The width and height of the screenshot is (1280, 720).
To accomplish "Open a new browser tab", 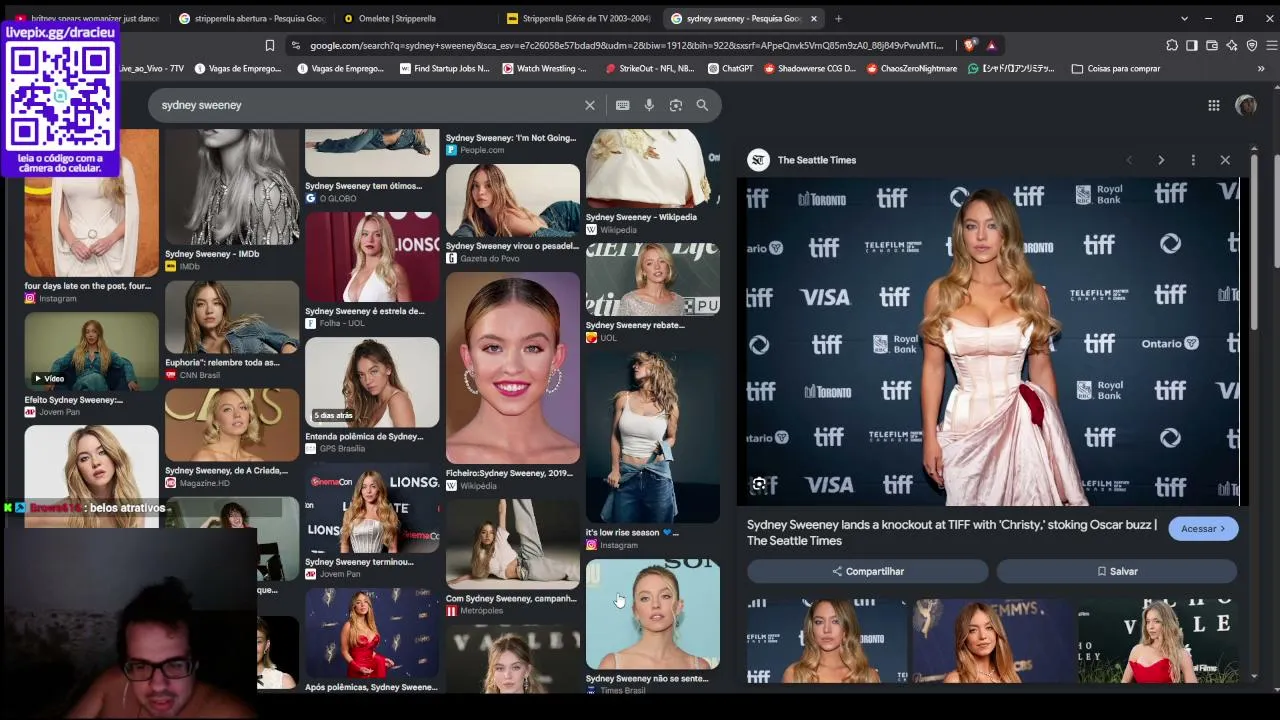I will [x=838, y=18].
